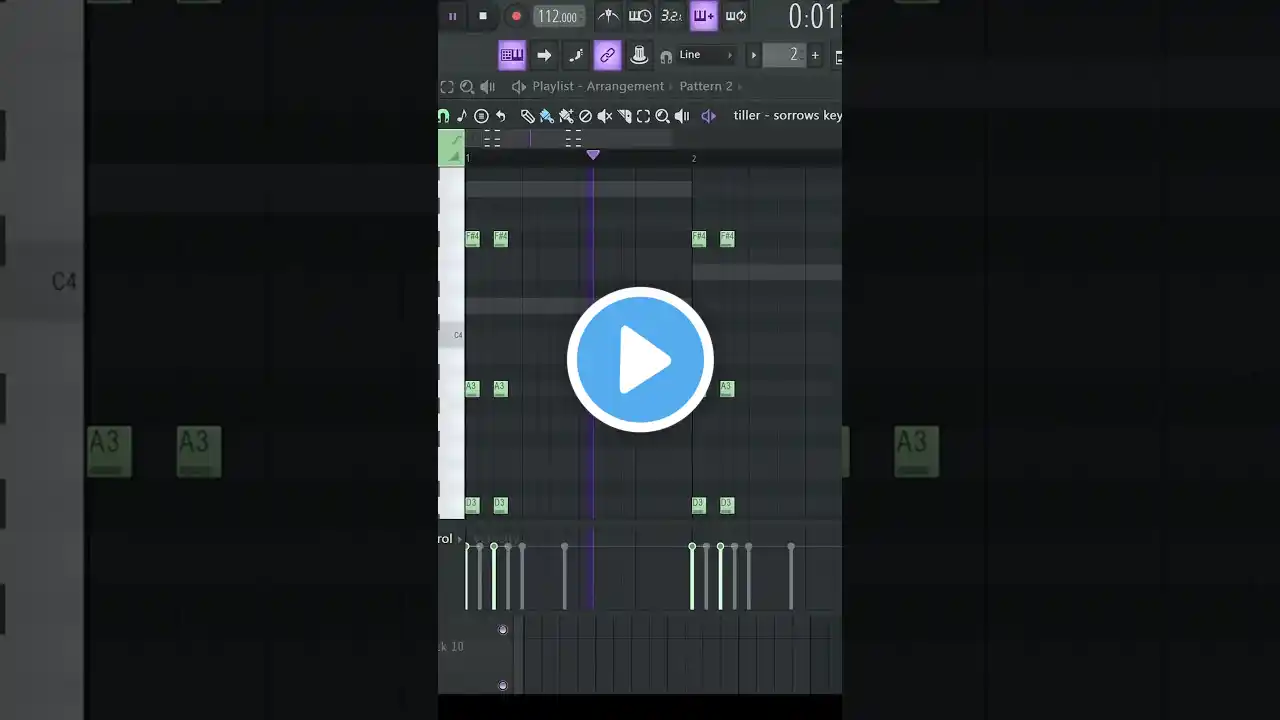Open the Line snap dropdown

pos(706,55)
